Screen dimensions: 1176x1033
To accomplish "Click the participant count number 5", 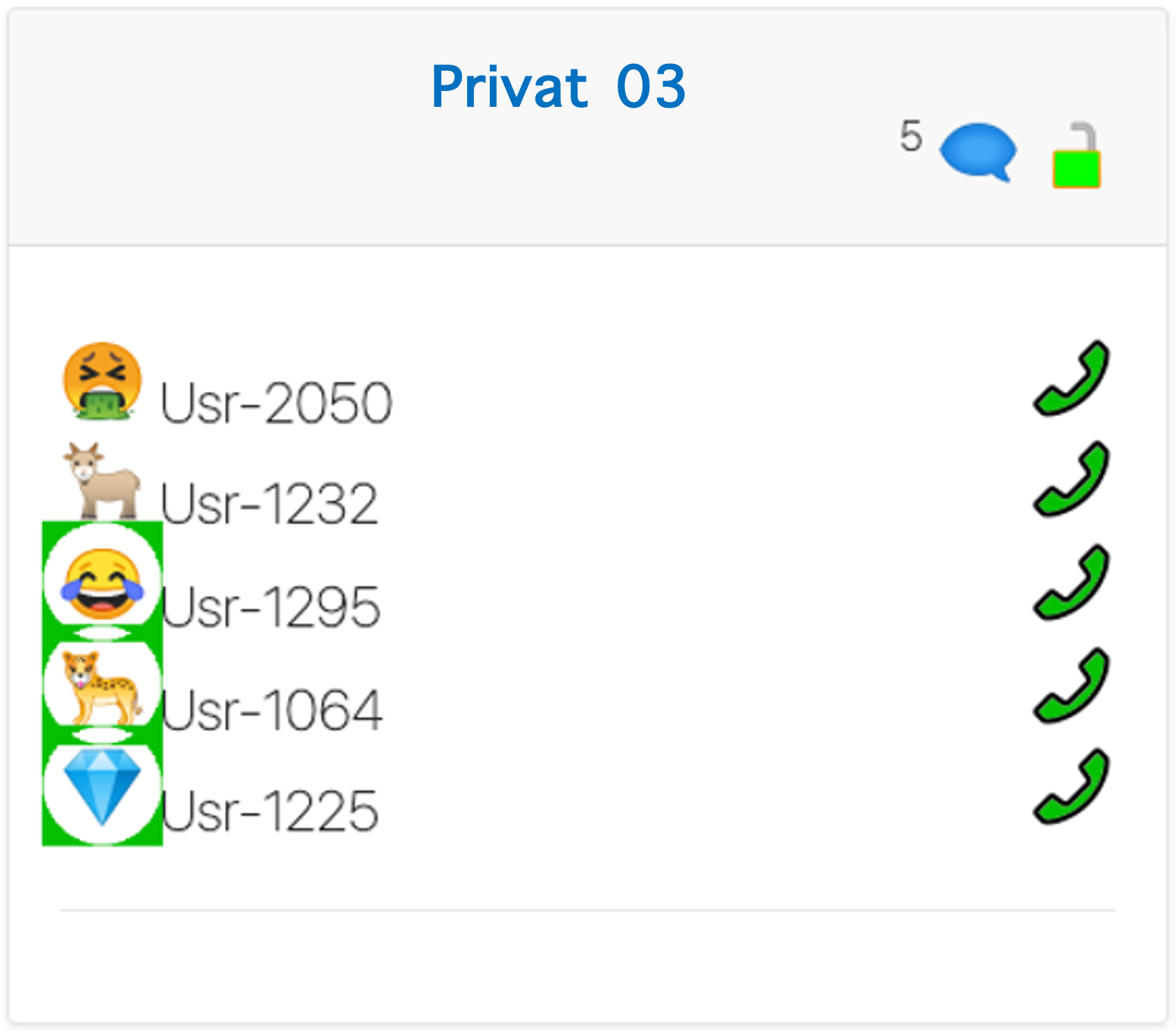I will [911, 136].
